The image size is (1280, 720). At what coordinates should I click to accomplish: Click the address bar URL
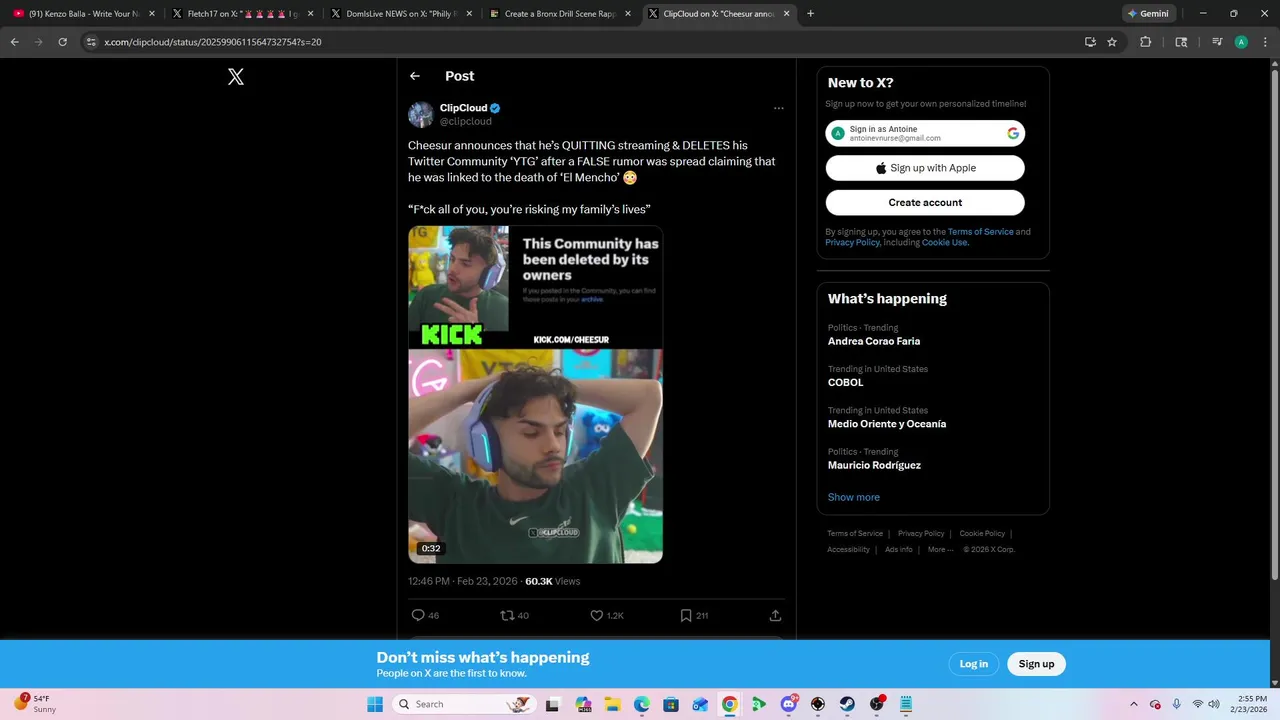(213, 42)
